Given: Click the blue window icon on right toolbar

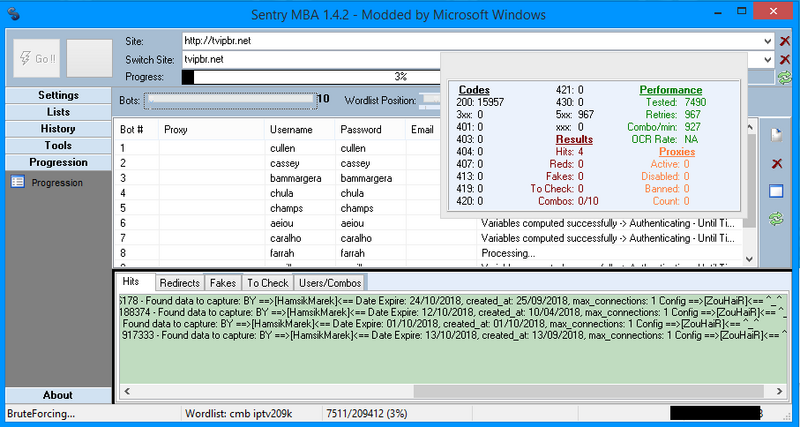Looking at the screenshot, I should click(776, 191).
